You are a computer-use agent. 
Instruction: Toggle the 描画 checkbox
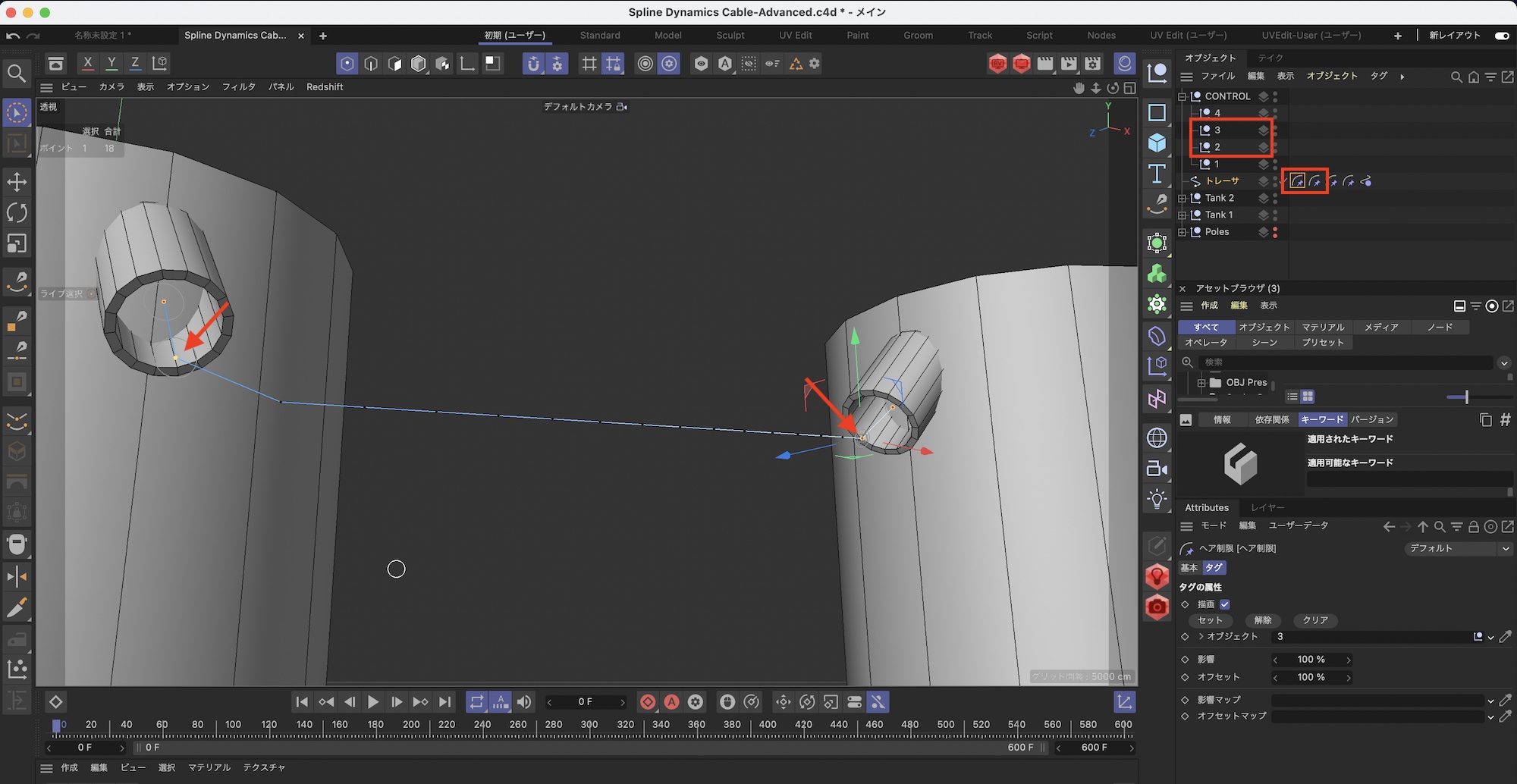coord(1225,604)
